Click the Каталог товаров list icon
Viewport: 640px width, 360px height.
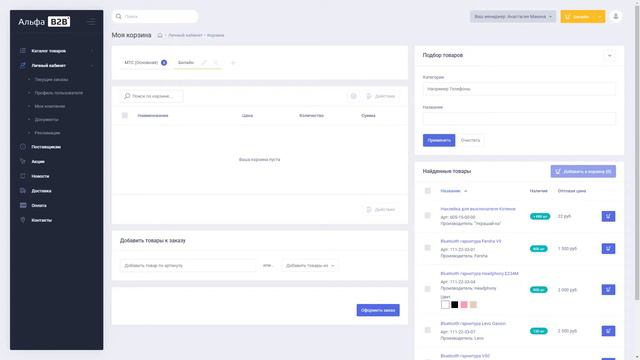(x=23, y=51)
